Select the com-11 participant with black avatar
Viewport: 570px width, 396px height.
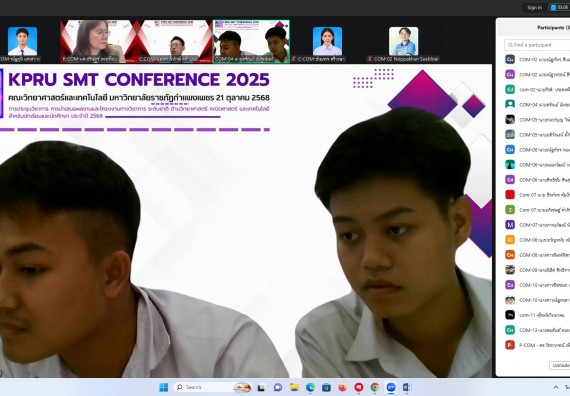coord(537,315)
